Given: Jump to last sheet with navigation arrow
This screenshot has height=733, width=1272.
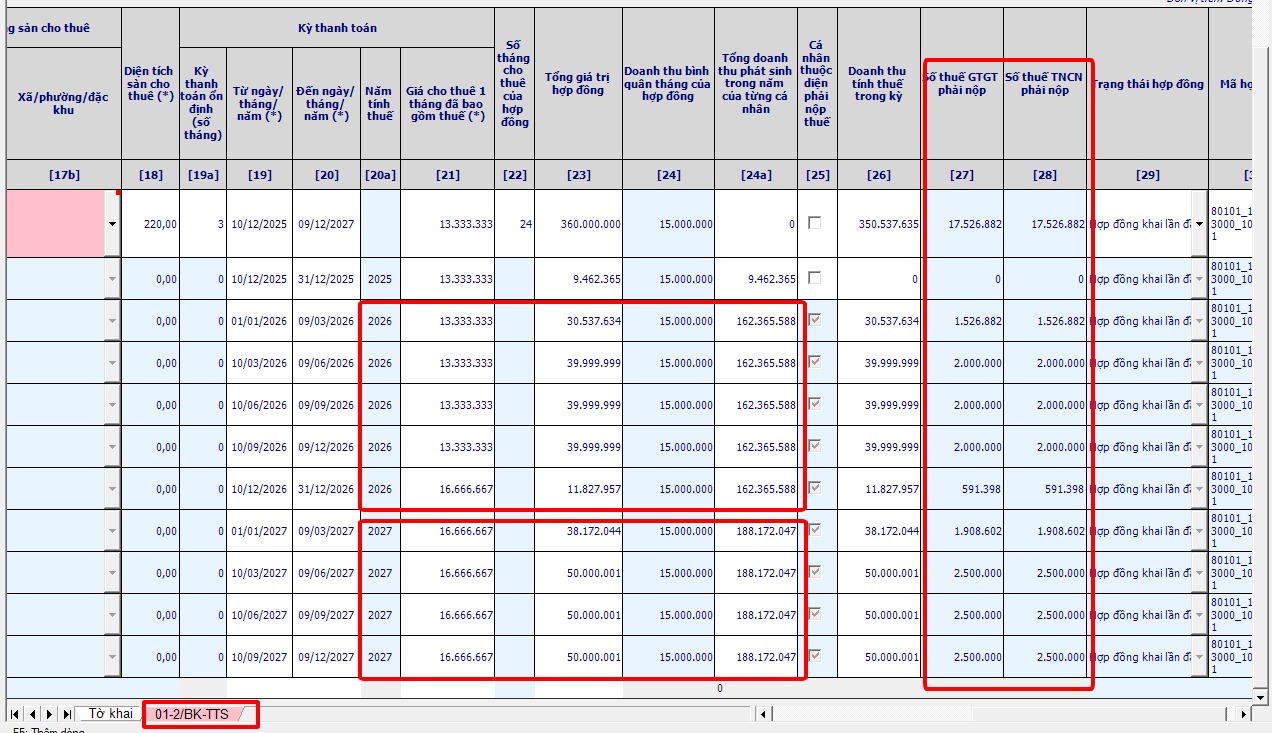Looking at the screenshot, I should [x=66, y=714].
